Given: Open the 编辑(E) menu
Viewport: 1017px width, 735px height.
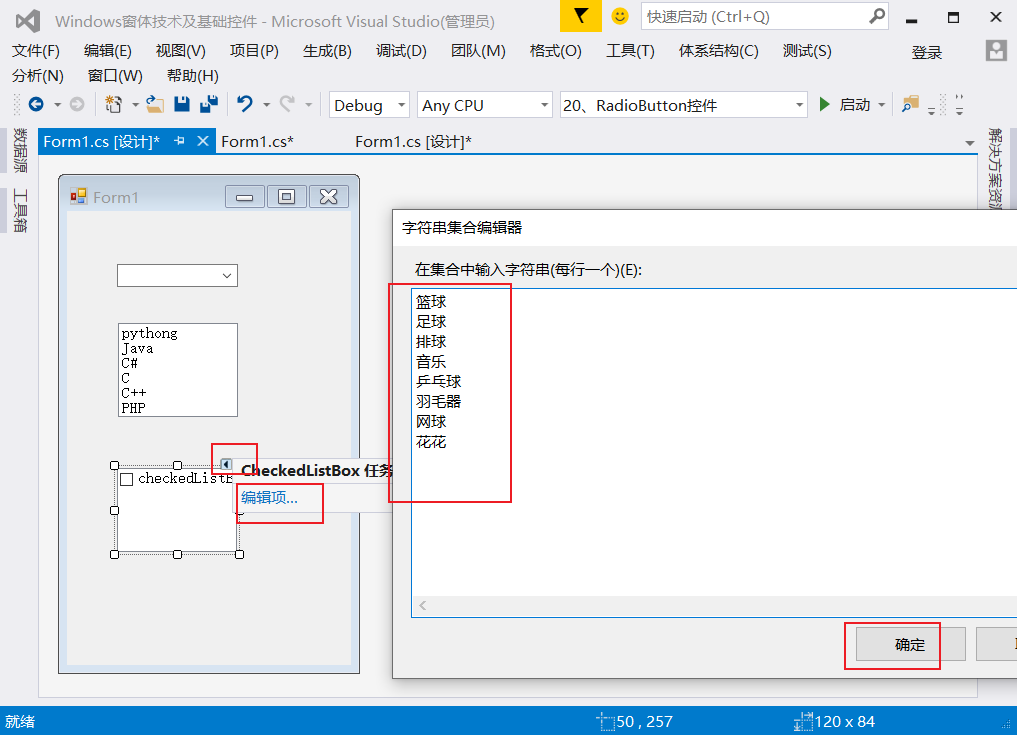Looking at the screenshot, I should pyautogui.click(x=108, y=51).
